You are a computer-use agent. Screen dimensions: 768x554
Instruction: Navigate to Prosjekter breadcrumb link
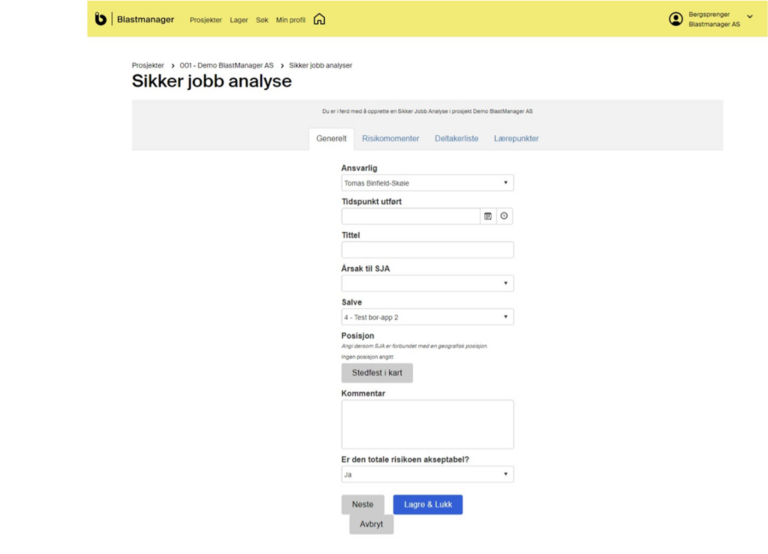[x=148, y=66]
